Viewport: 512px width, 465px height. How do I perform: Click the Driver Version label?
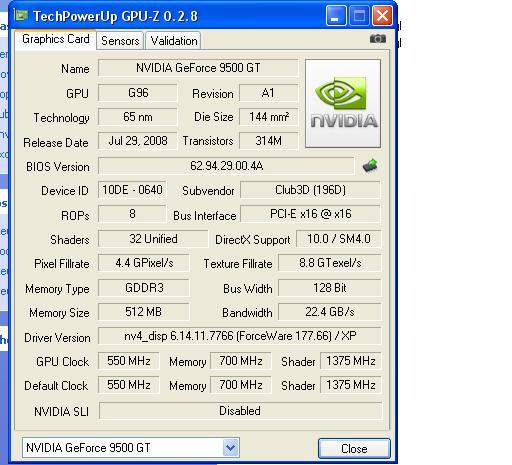pyautogui.click(x=57, y=338)
